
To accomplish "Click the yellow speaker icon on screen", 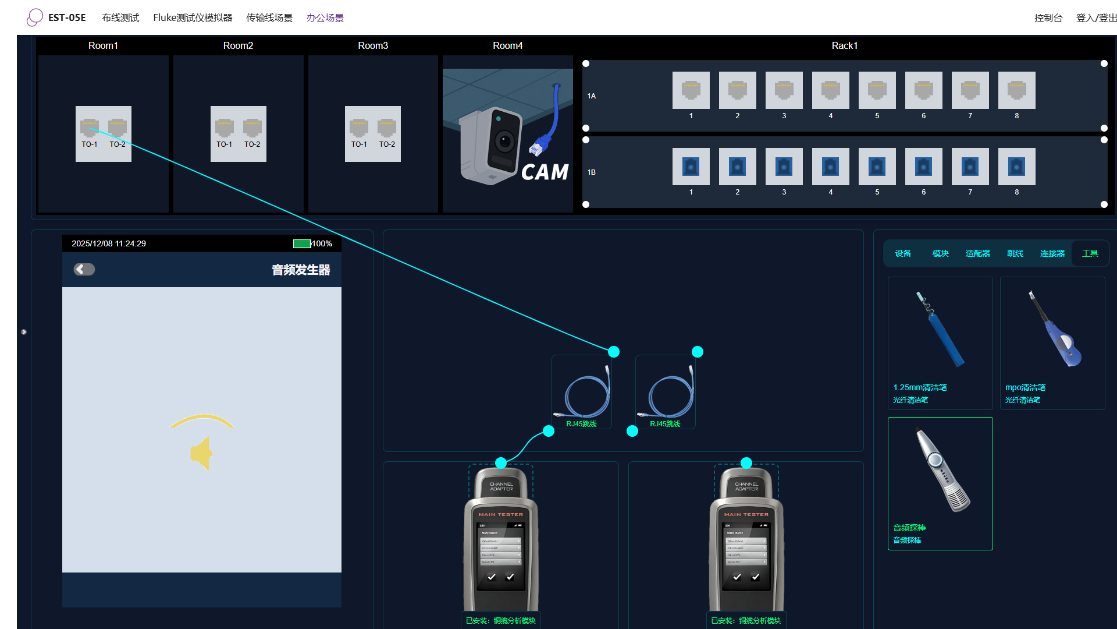I will tap(202, 453).
